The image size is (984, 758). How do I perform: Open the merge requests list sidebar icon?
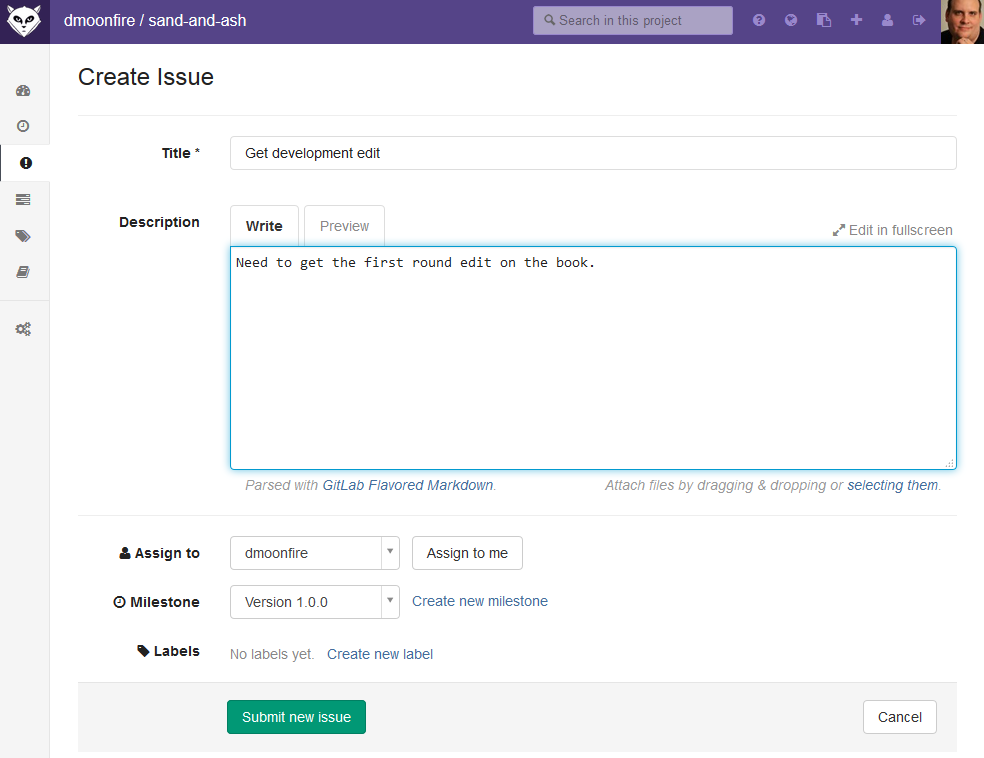coord(23,200)
